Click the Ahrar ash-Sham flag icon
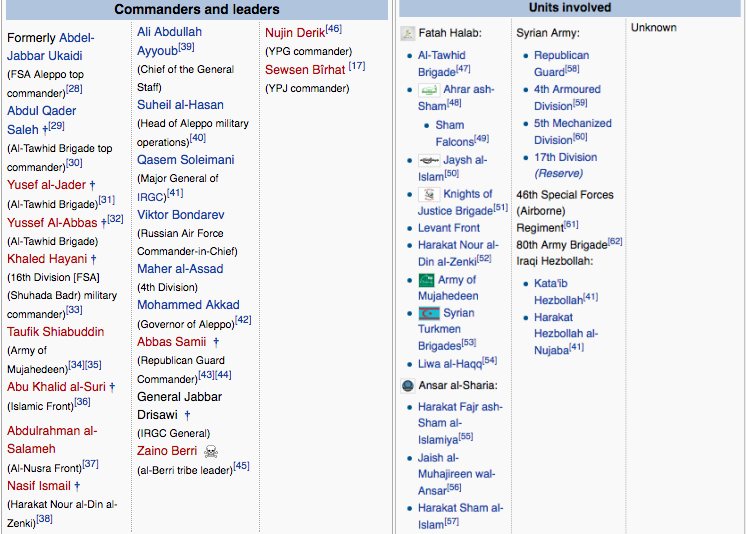Viewport: 747px width, 534px height. click(429, 90)
